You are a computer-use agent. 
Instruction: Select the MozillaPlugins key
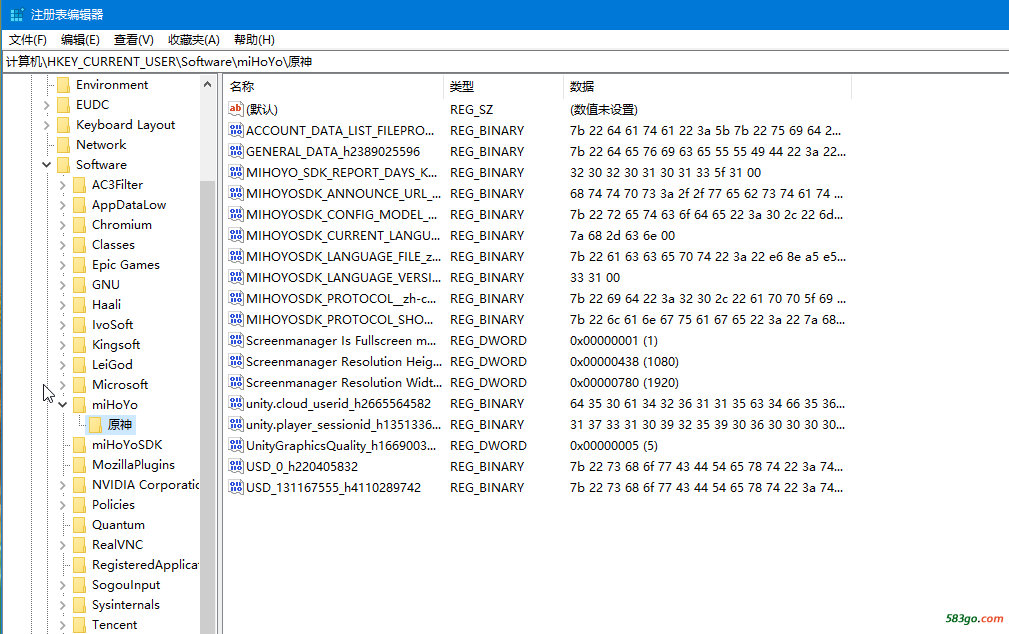pos(133,465)
